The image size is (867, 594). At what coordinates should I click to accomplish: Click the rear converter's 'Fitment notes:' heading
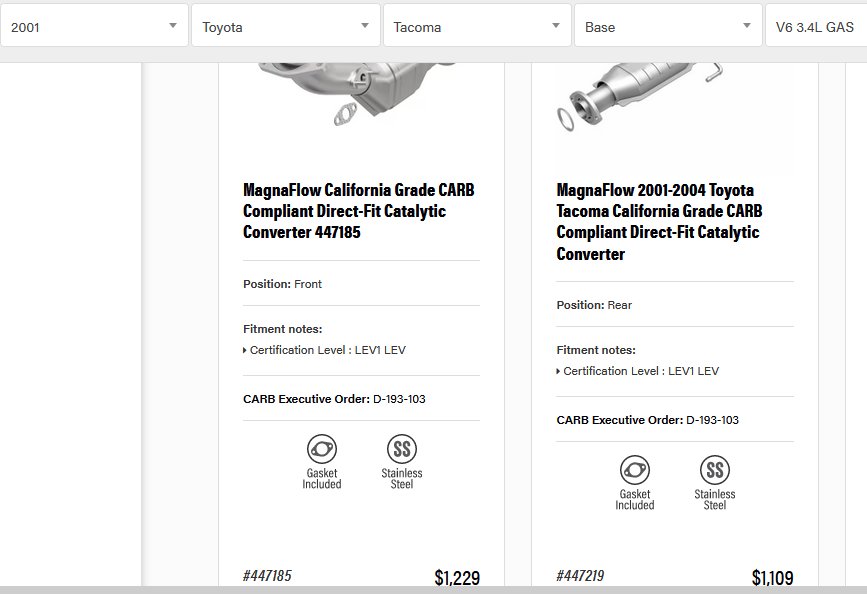[x=596, y=350]
